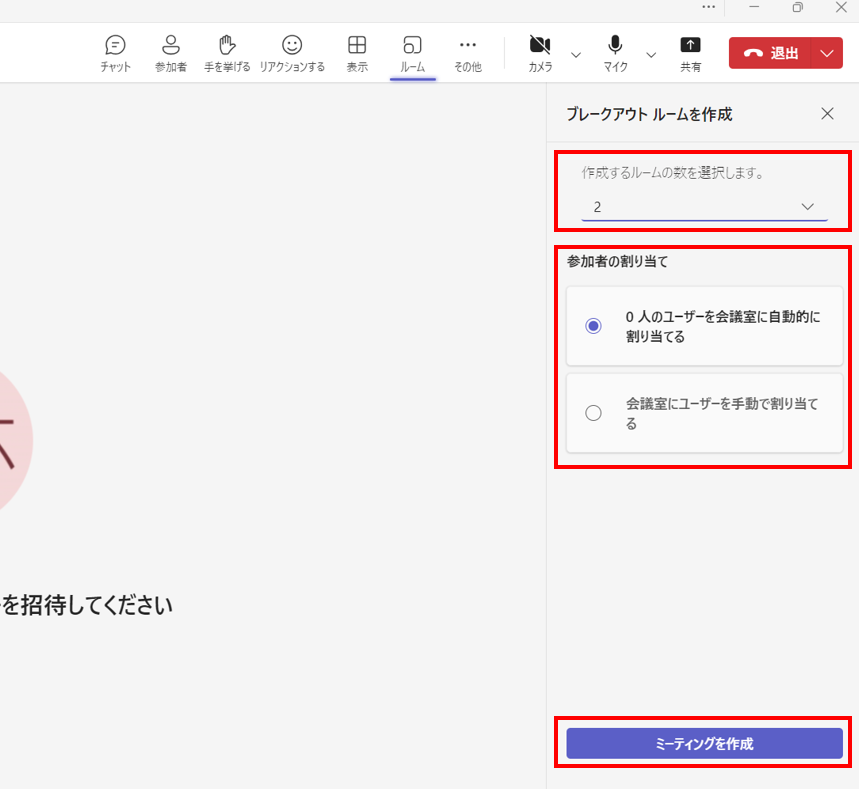The height and width of the screenshot is (789, 859).
Task: Click the 参加者の割り当て heading text
Action: click(617, 261)
